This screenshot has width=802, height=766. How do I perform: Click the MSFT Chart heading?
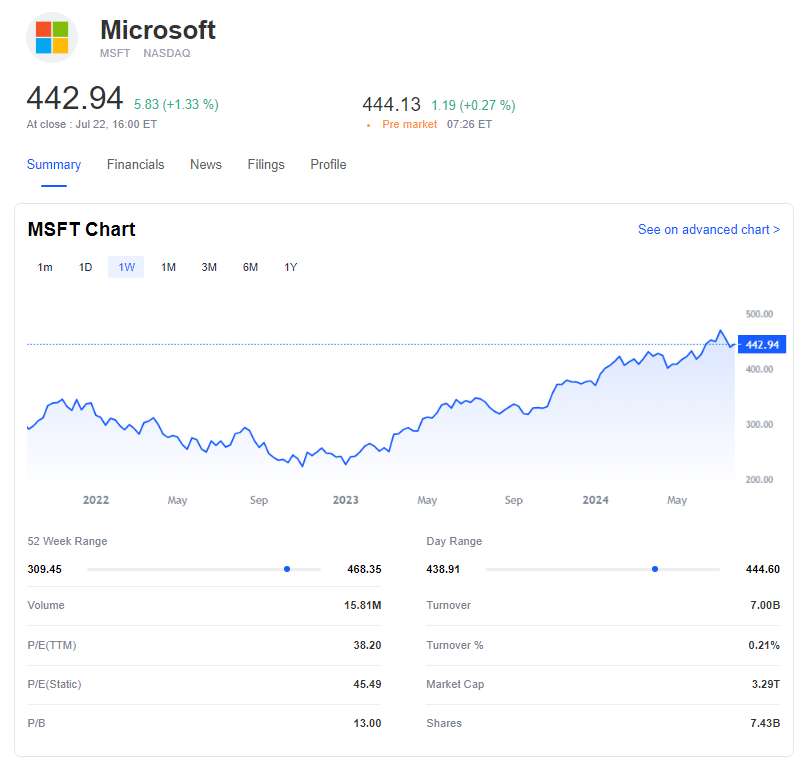pyautogui.click(x=81, y=230)
